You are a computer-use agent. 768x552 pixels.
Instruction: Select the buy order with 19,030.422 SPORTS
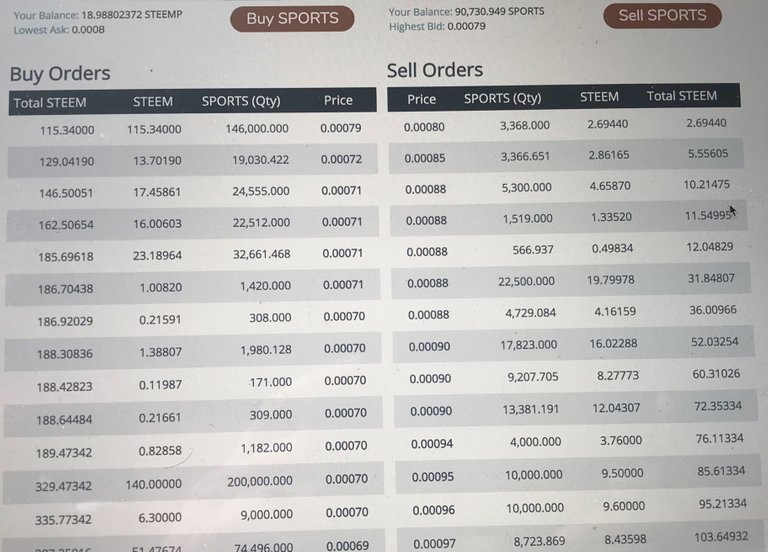pyautogui.click(x=192, y=160)
